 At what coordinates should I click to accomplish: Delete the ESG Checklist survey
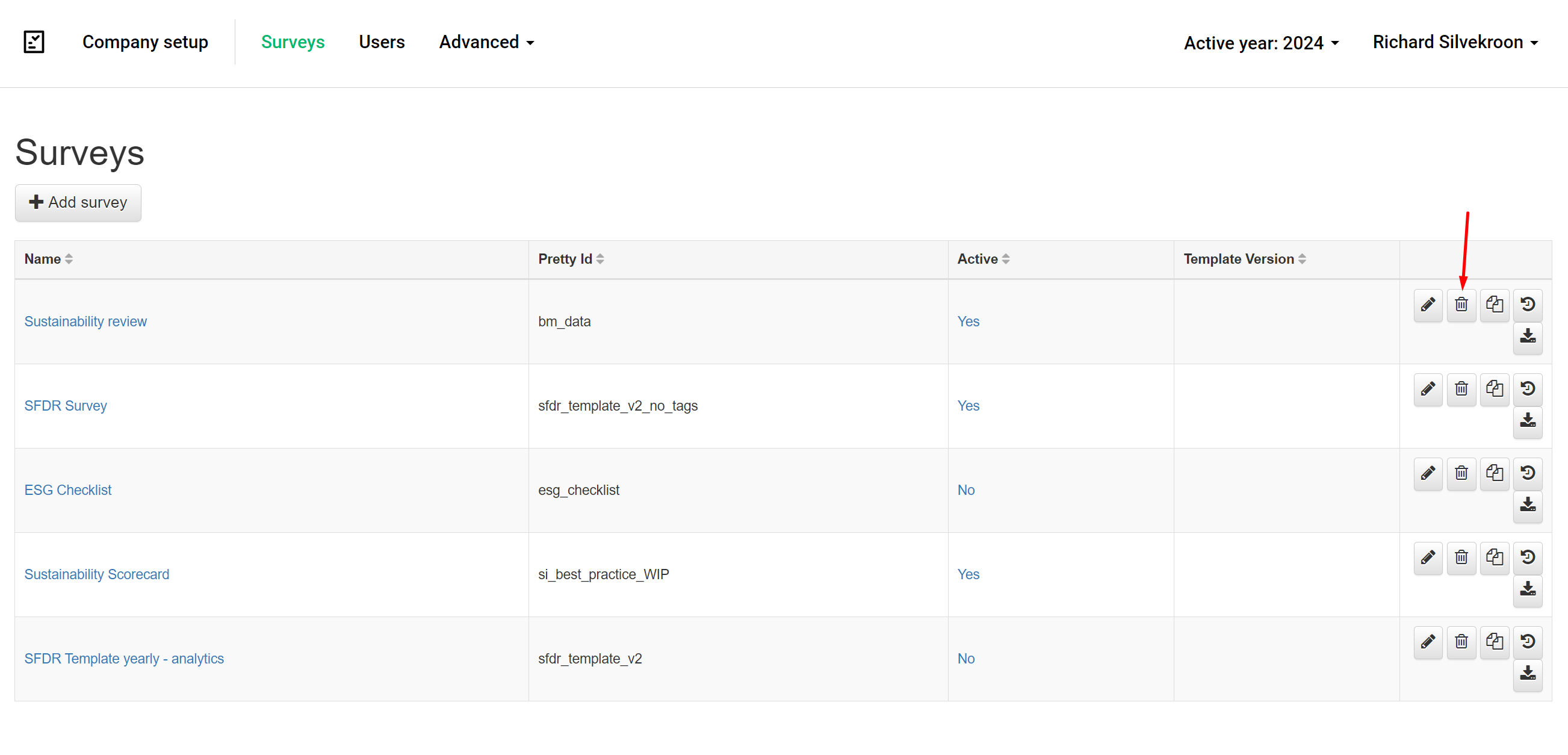point(1461,473)
